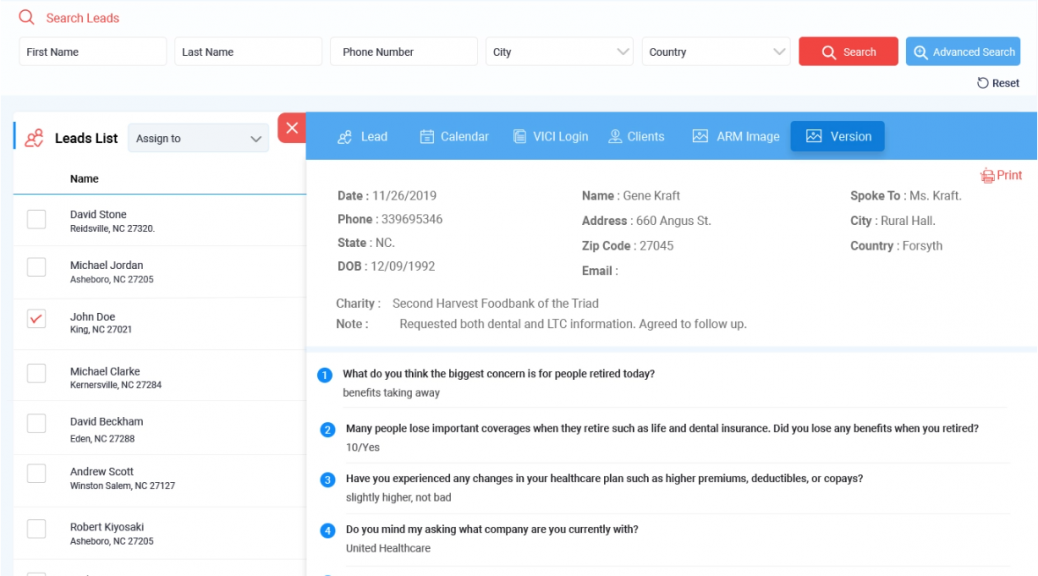Click the zip code 27045
This screenshot has height=576, width=1038.
click(x=657, y=246)
